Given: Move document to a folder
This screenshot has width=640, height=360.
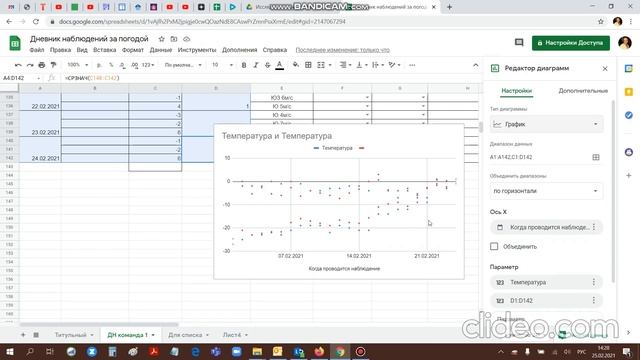Looking at the screenshot, I should [174, 39].
